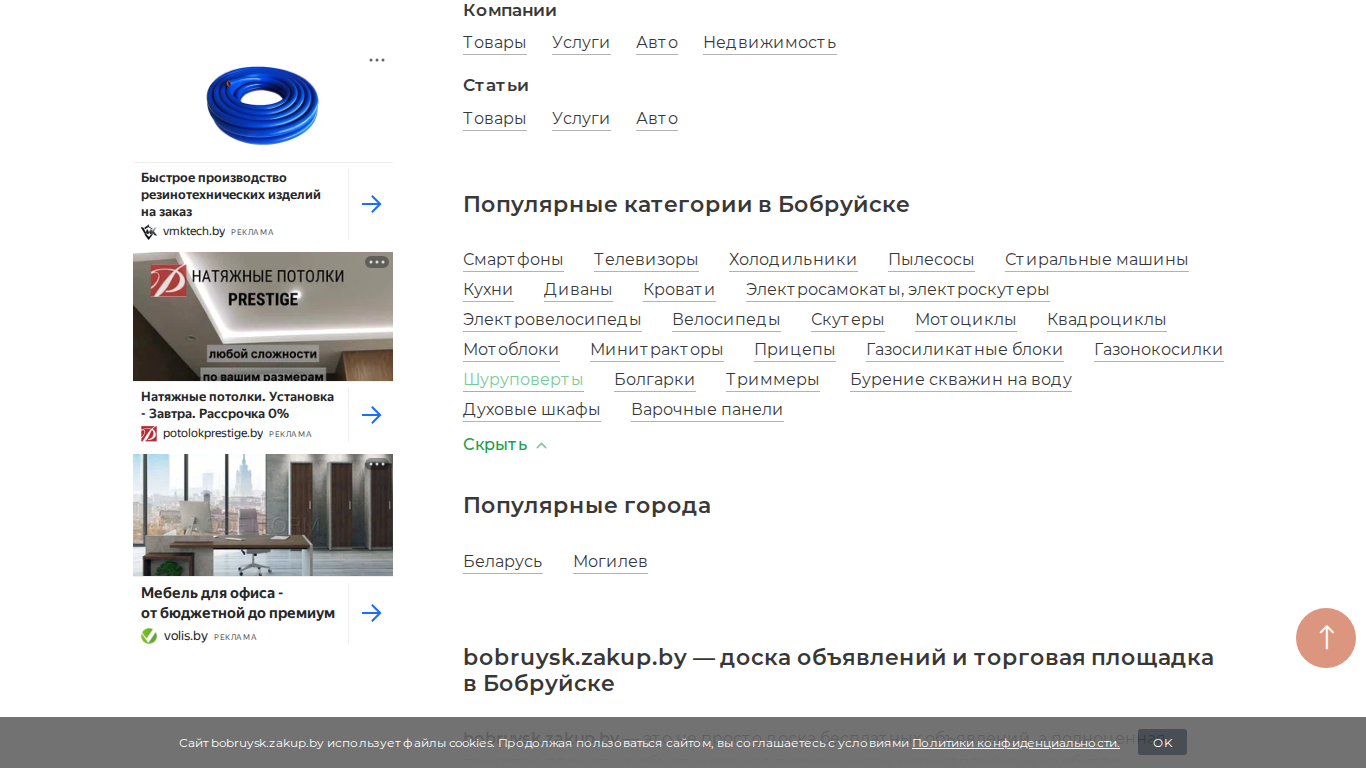Image resolution: width=1366 pixels, height=768 pixels.
Task: Click ad title Мебель для офиса
Action: (x=238, y=603)
